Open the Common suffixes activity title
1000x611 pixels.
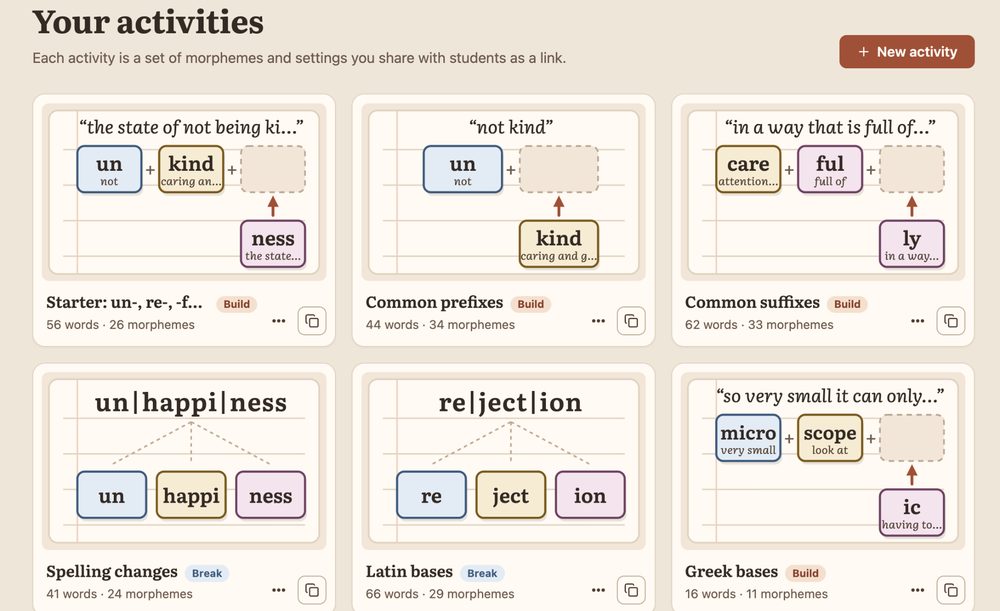point(753,302)
